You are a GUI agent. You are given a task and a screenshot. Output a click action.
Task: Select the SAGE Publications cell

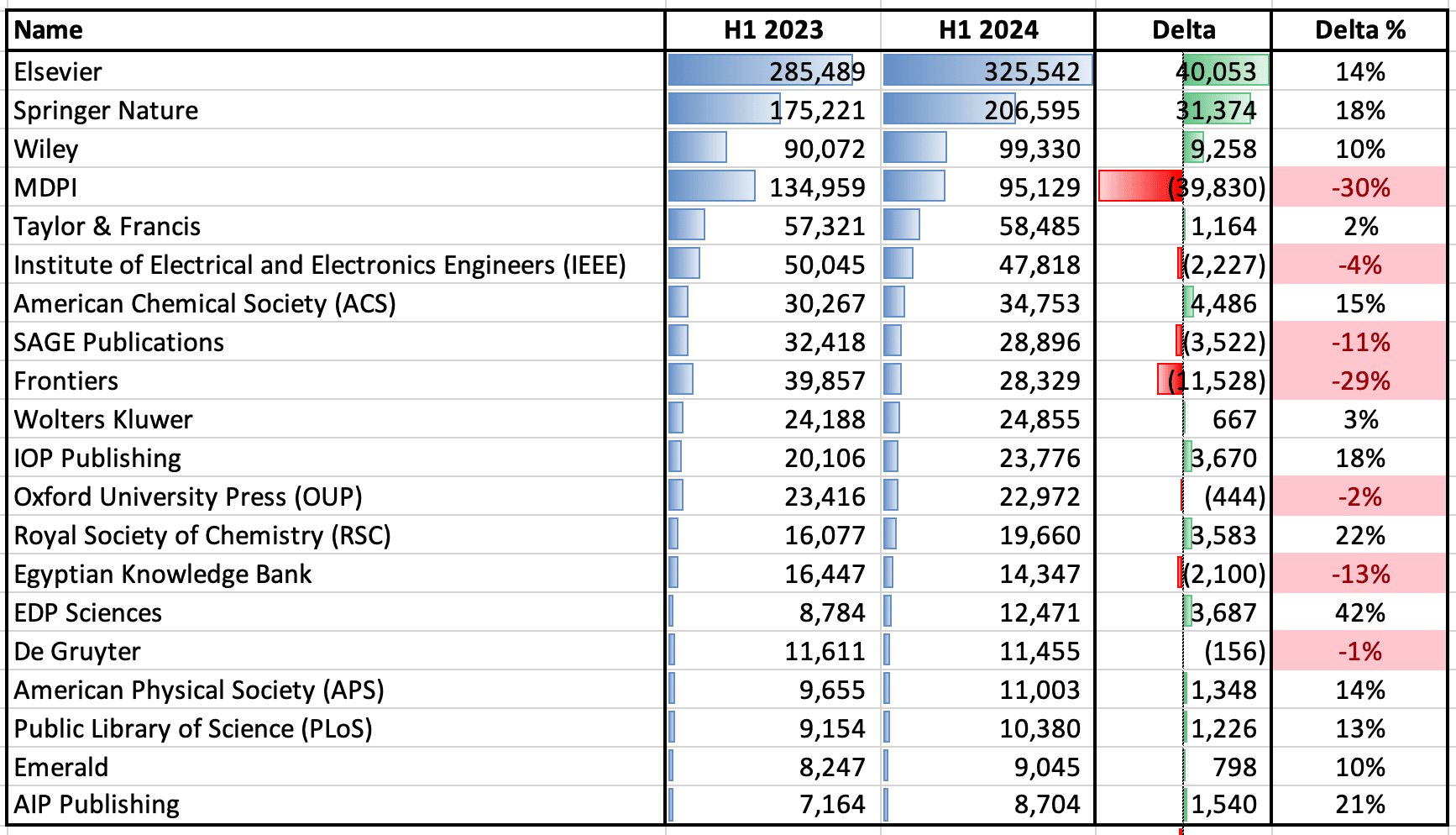pyautogui.click(x=336, y=342)
